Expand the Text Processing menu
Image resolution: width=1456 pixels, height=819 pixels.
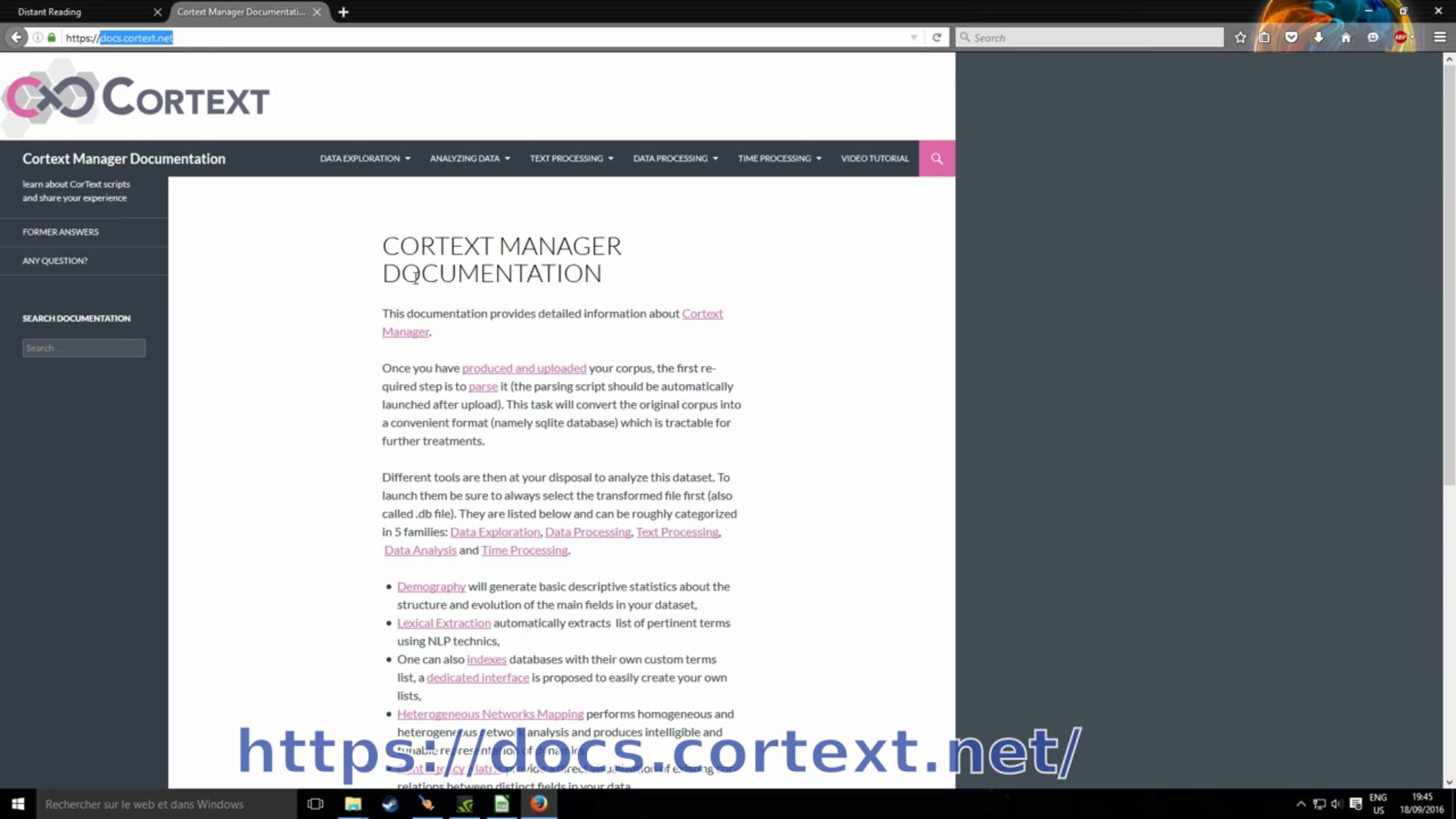571,158
